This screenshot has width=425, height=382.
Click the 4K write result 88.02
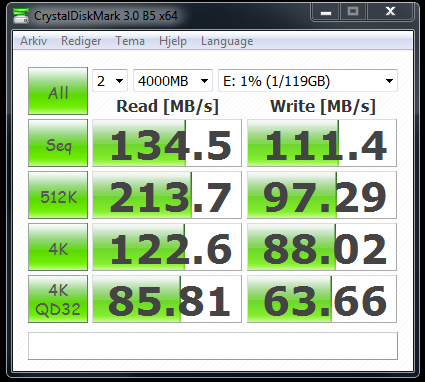click(322, 247)
